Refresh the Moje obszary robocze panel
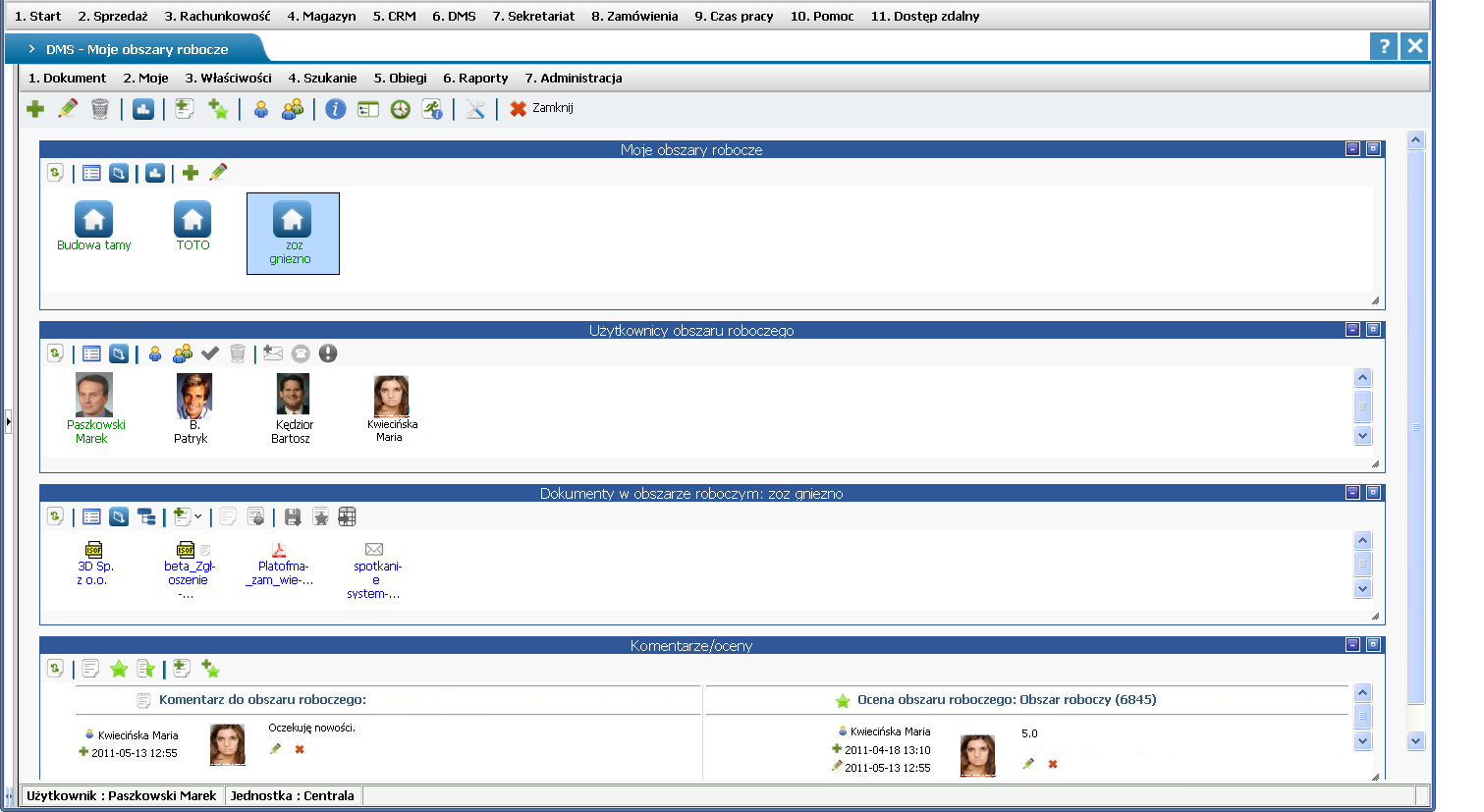Screen dimensions: 1484x812 [55, 173]
